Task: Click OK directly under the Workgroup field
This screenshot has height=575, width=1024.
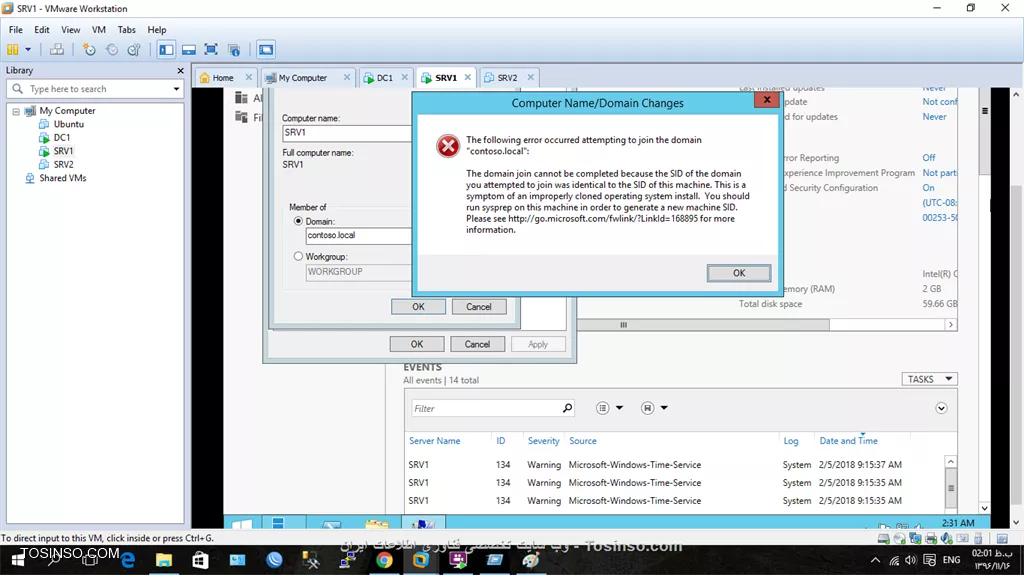Action: click(x=418, y=306)
